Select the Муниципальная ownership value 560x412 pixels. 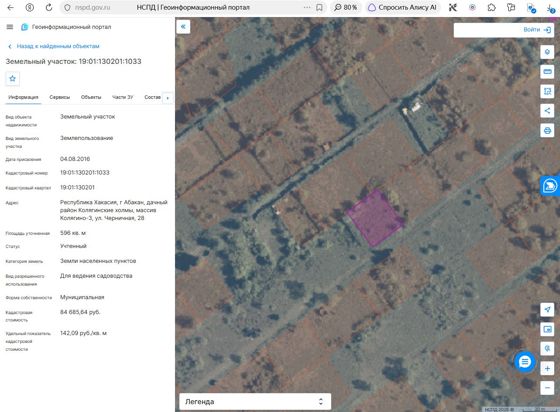[82, 297]
